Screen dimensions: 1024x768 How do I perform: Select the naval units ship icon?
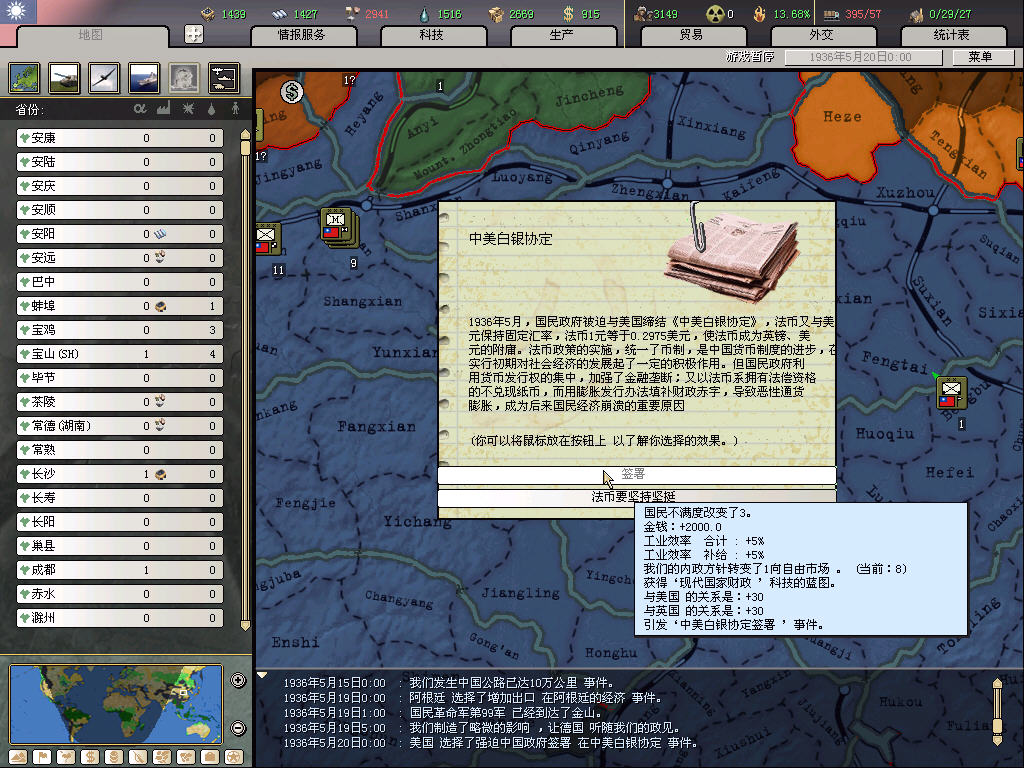point(144,78)
